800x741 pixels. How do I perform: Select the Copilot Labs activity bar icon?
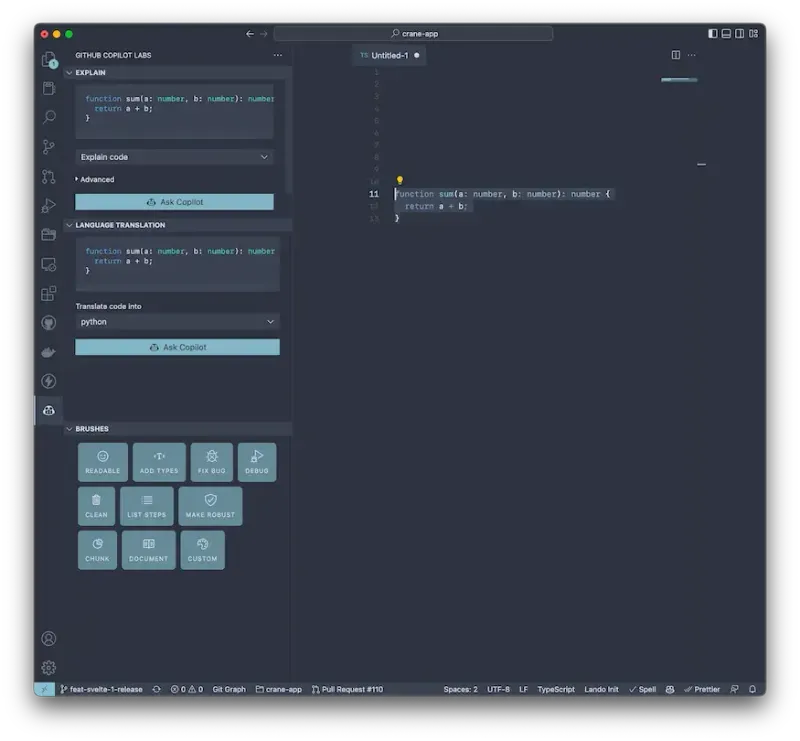pos(49,410)
